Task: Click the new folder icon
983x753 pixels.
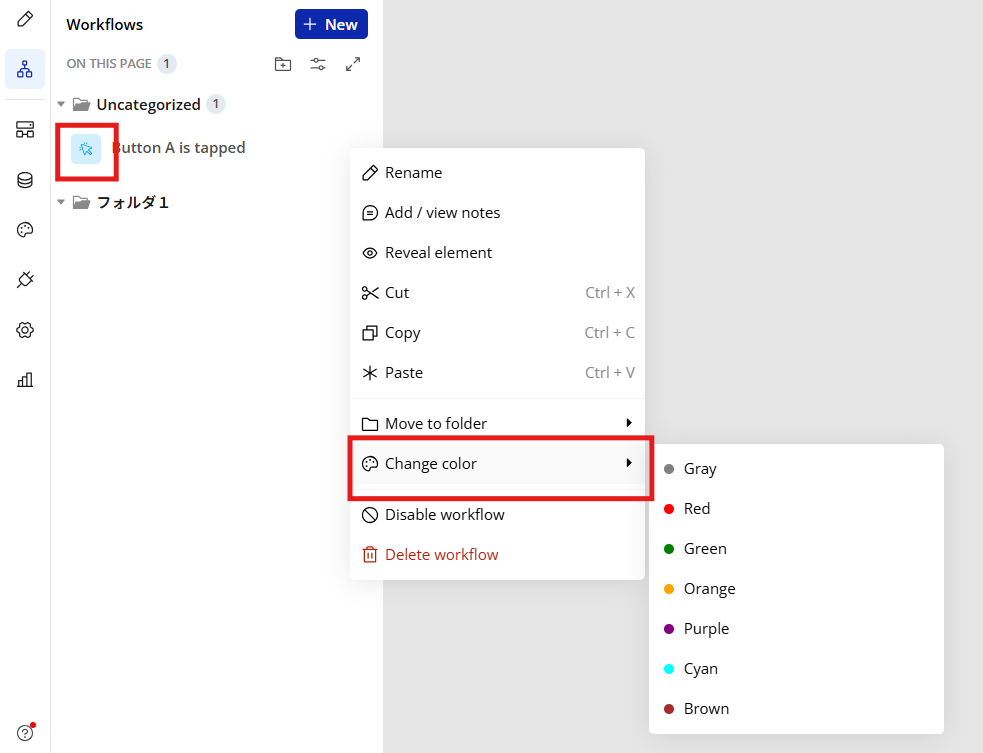Action: coord(283,64)
